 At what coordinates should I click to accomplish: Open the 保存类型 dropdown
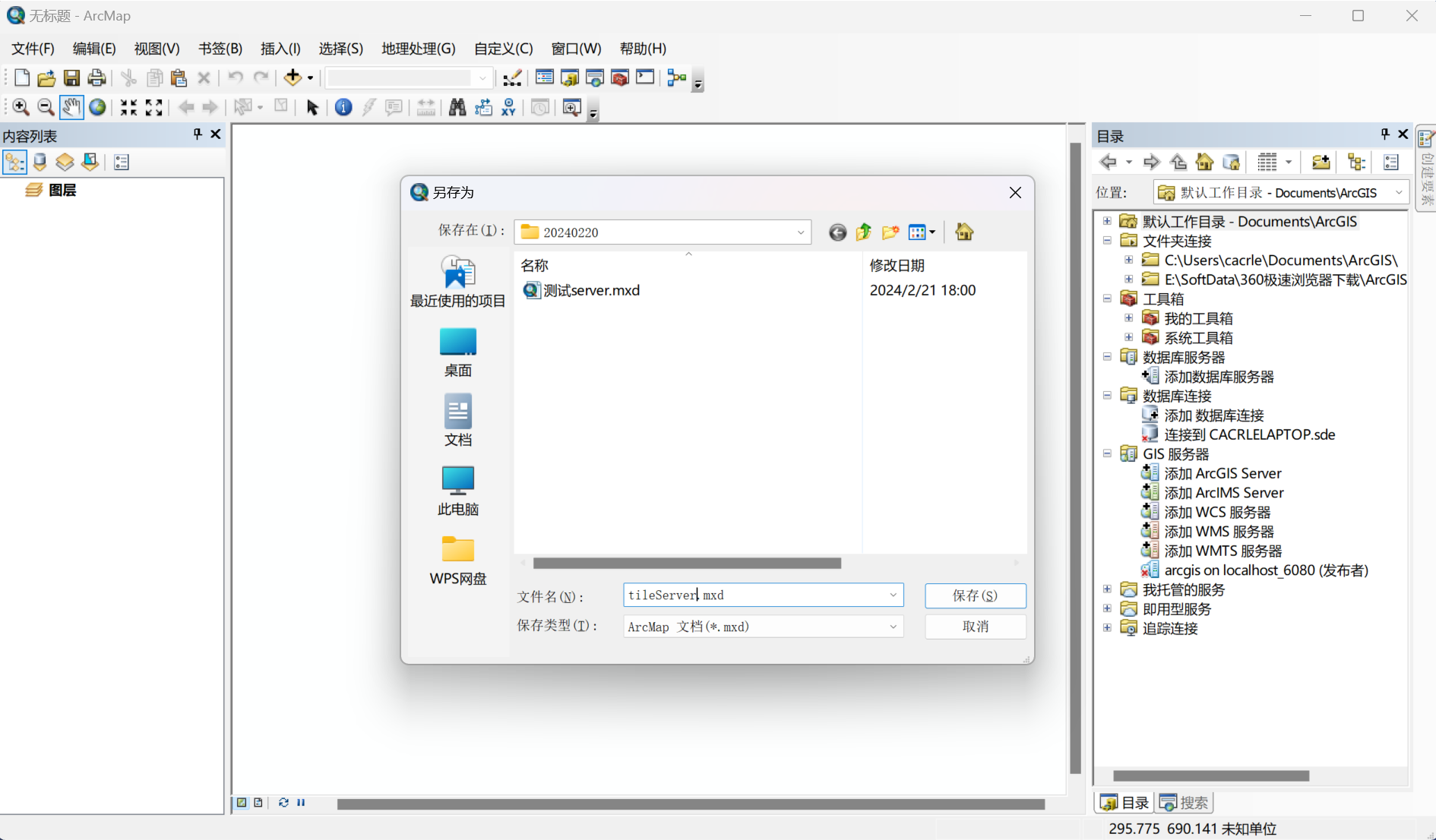point(894,627)
